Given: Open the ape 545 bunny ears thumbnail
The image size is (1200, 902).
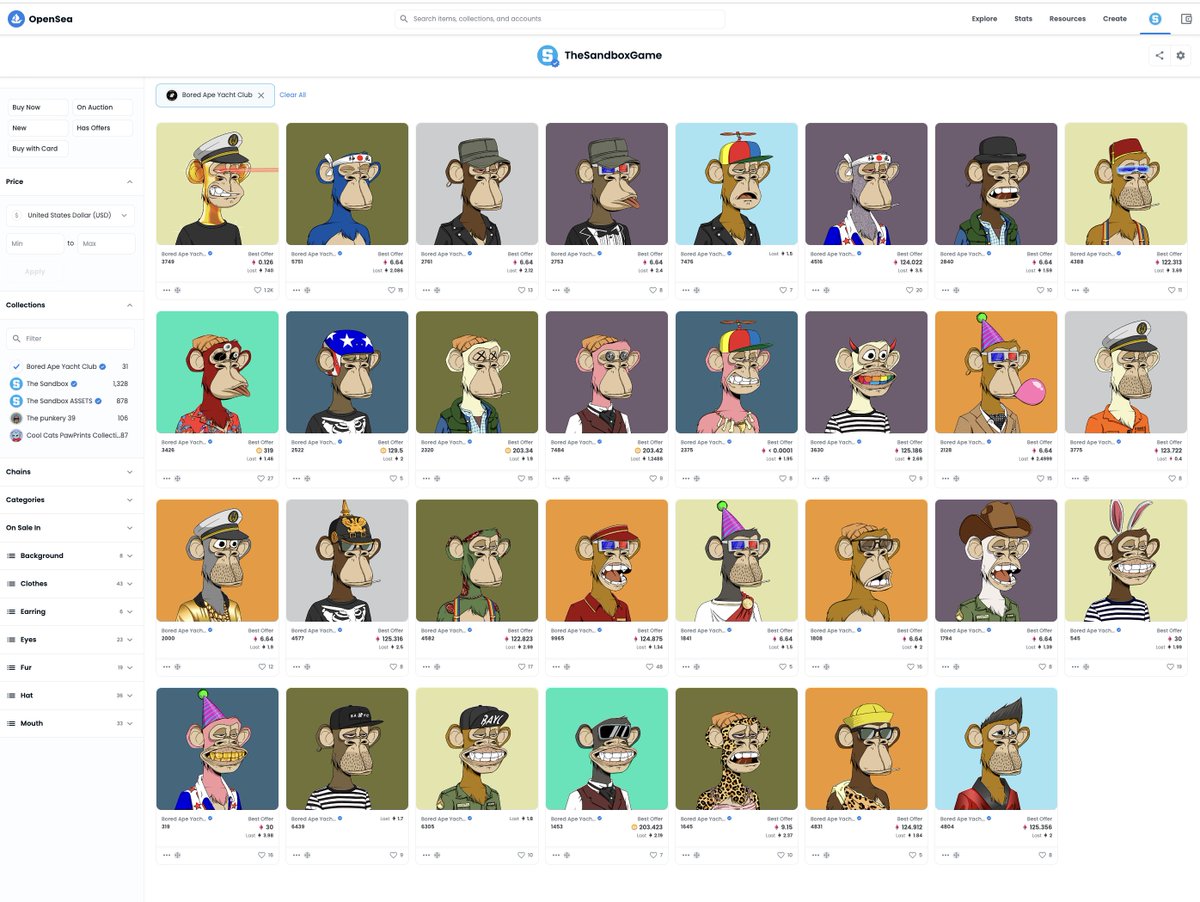Looking at the screenshot, I should point(1126,561).
